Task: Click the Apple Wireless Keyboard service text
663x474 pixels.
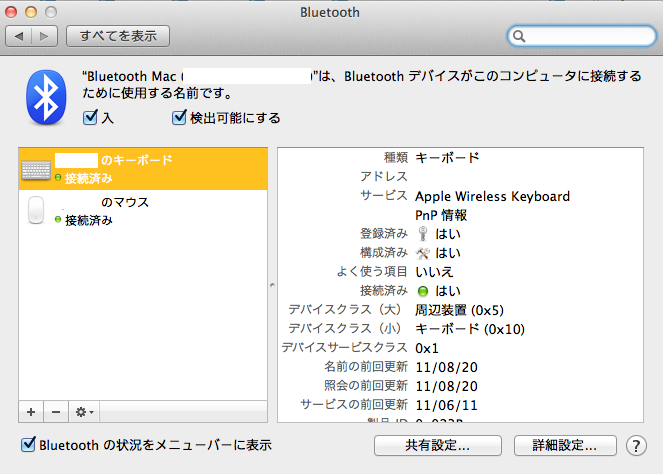Action: coord(493,196)
